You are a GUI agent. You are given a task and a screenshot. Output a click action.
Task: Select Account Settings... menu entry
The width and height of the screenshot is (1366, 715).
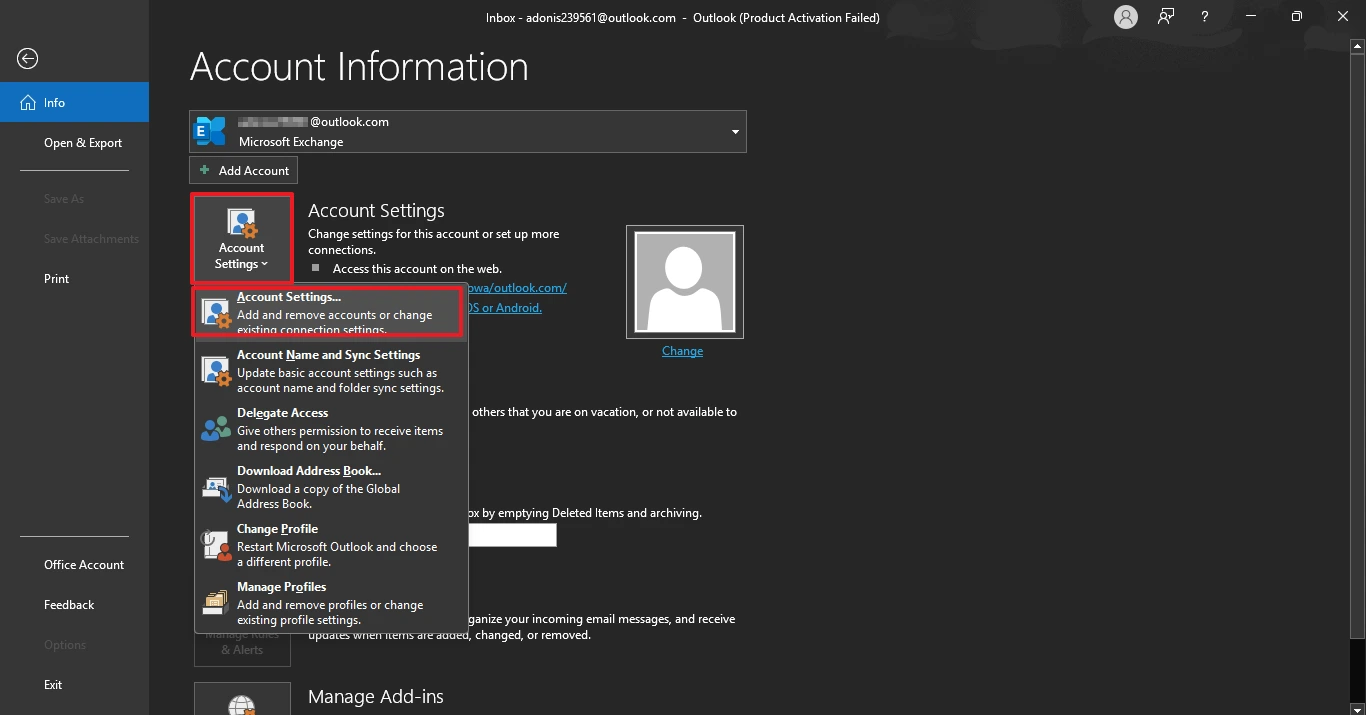coord(330,313)
